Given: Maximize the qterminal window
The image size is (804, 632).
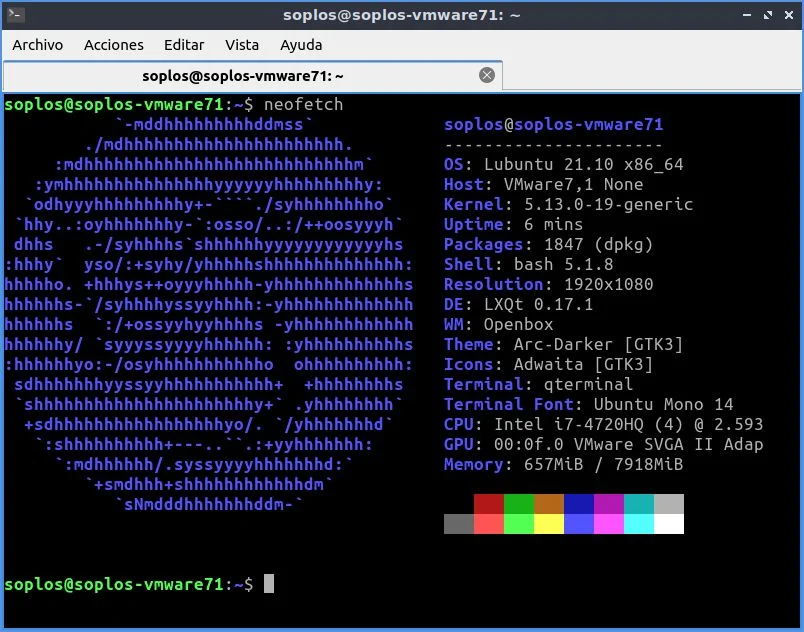Looking at the screenshot, I should pos(768,15).
